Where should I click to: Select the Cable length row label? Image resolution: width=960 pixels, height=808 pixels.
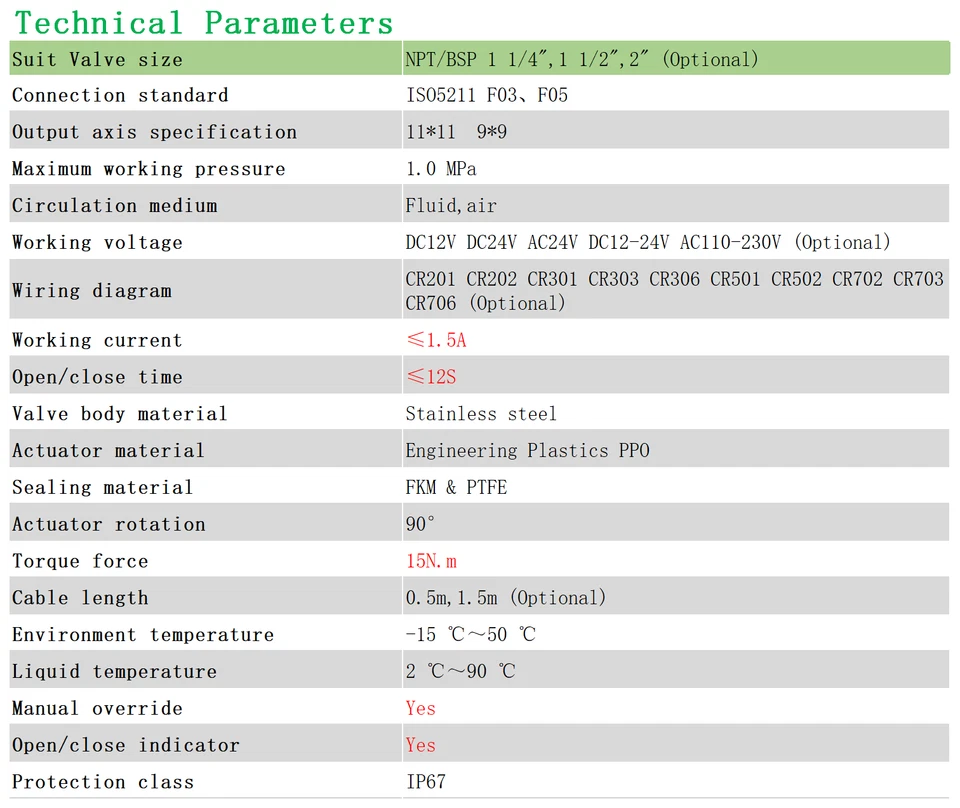[80, 598]
